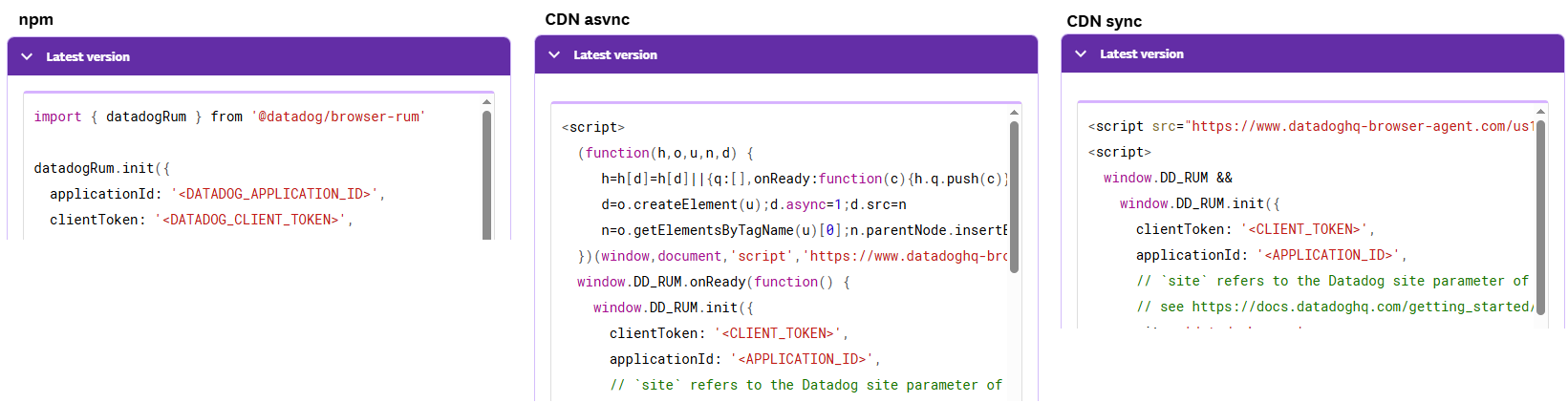
Task: Click the opening <script> tag in CDN async
Action: pos(592,127)
